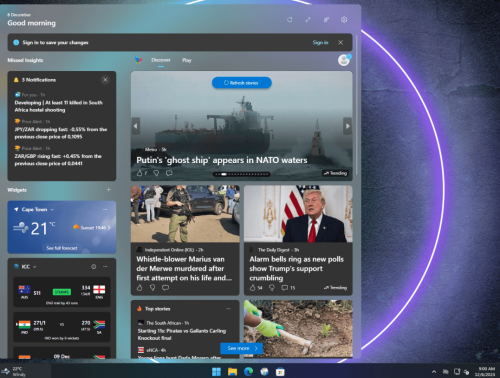
Task: Open the taskbar clock and date
Action: point(485,372)
